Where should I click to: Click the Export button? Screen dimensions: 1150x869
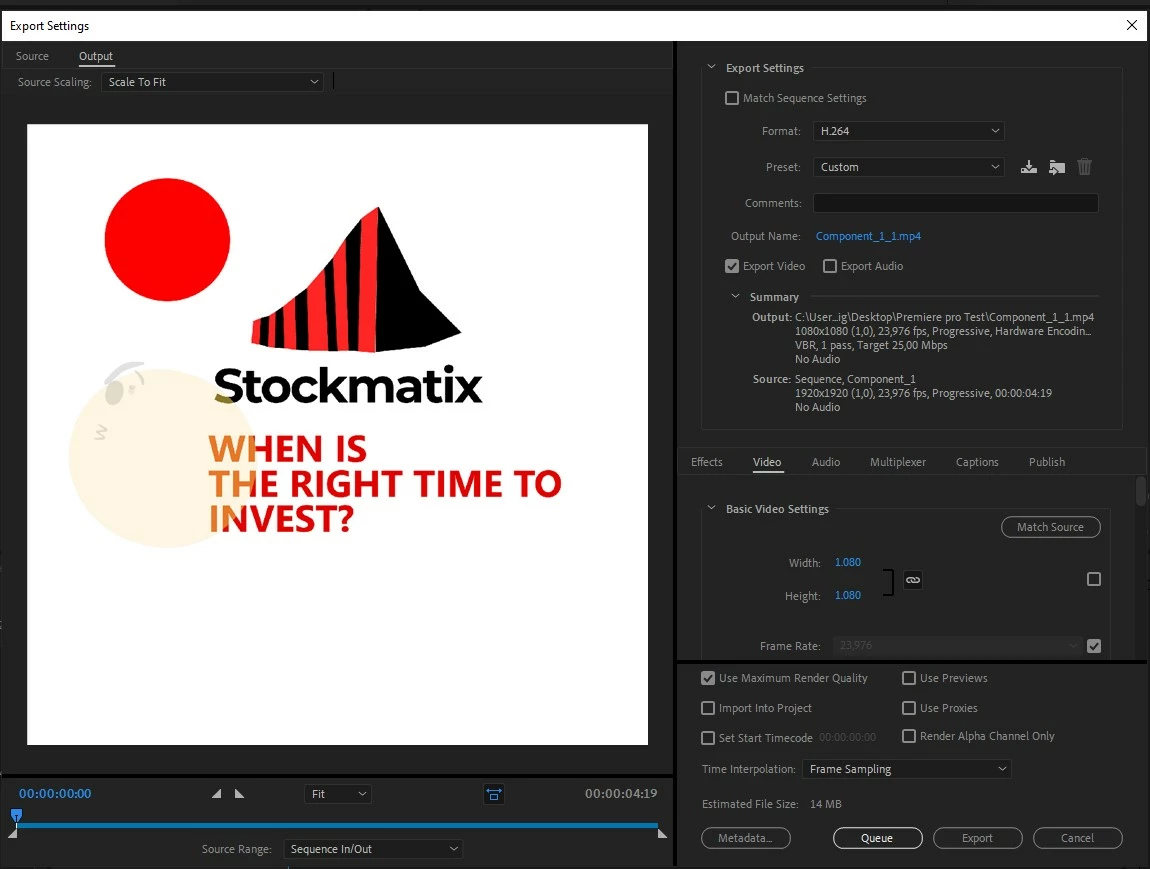click(977, 838)
